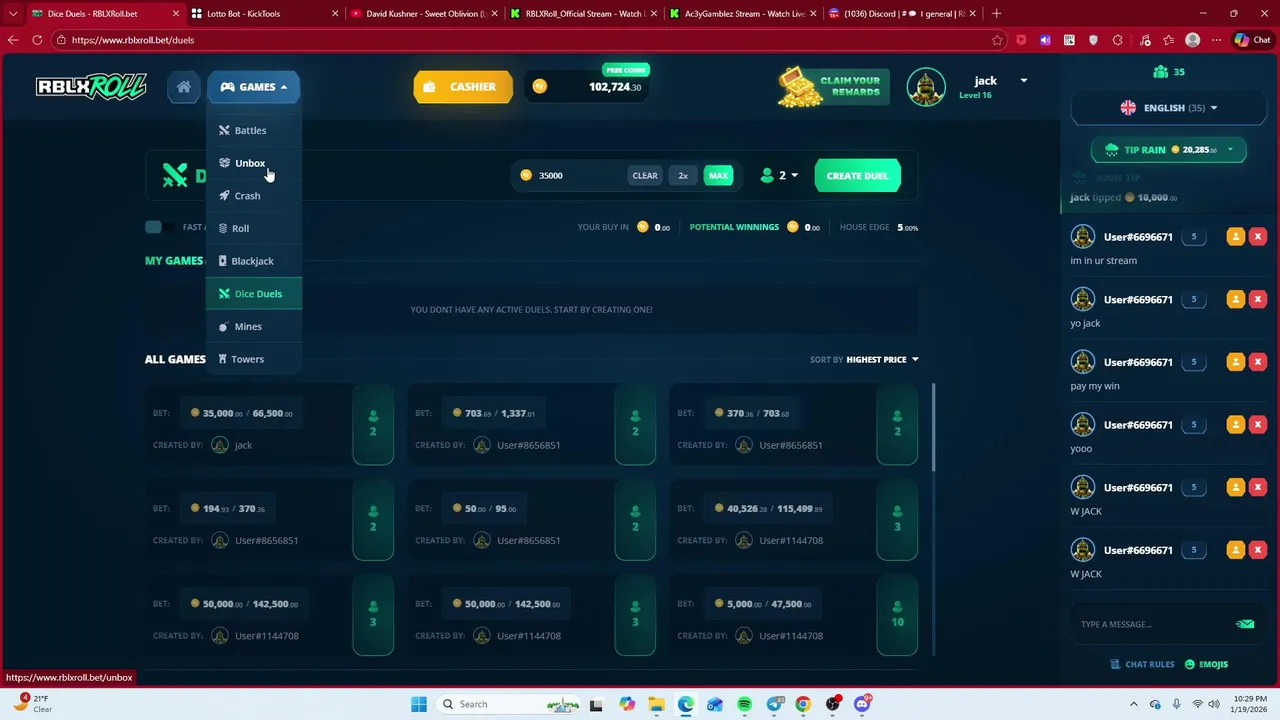Click the duels list vertical scrollbar
1280x720 pixels.
click(934, 428)
